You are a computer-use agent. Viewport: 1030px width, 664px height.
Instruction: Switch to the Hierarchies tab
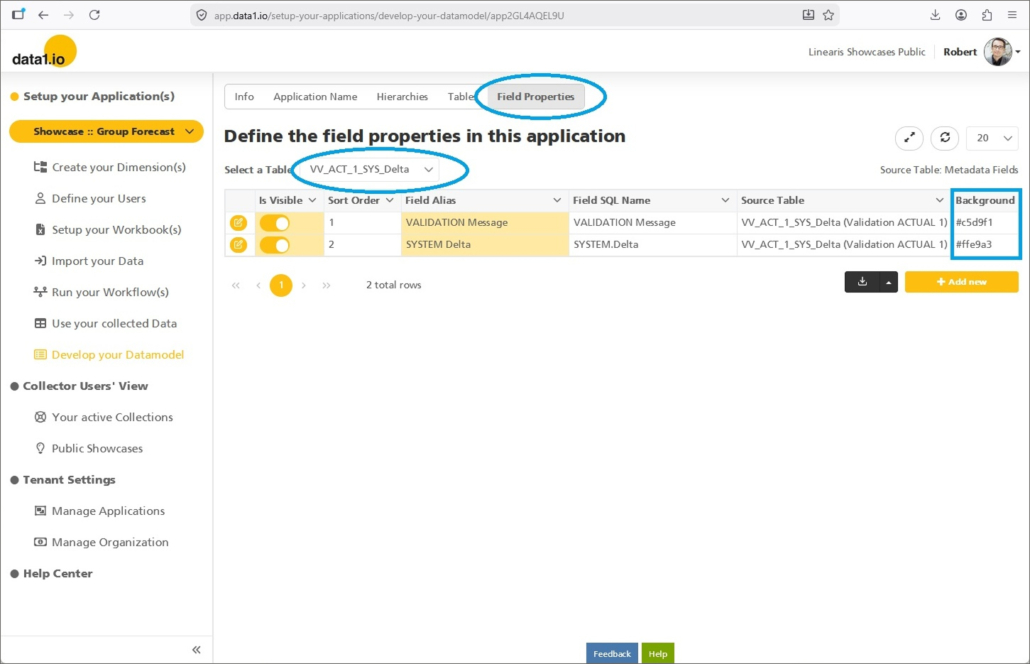click(x=402, y=97)
